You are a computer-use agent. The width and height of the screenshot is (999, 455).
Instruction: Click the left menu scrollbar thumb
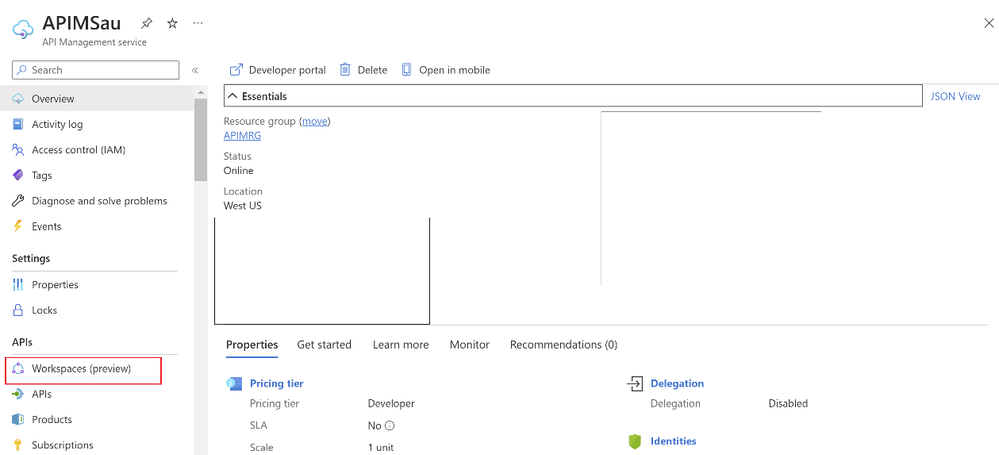201,140
